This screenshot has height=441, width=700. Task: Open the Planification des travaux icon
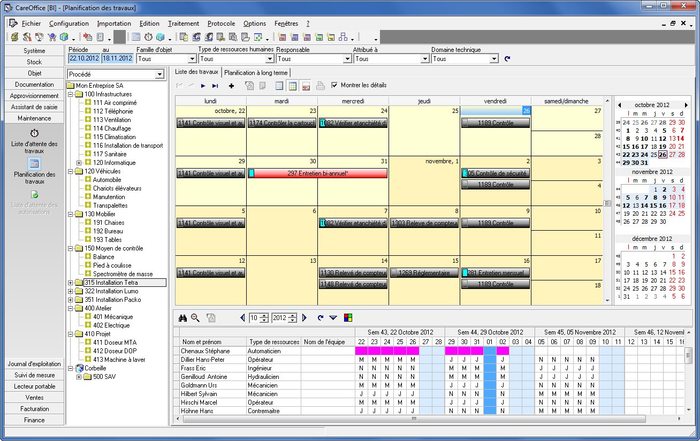34,163
